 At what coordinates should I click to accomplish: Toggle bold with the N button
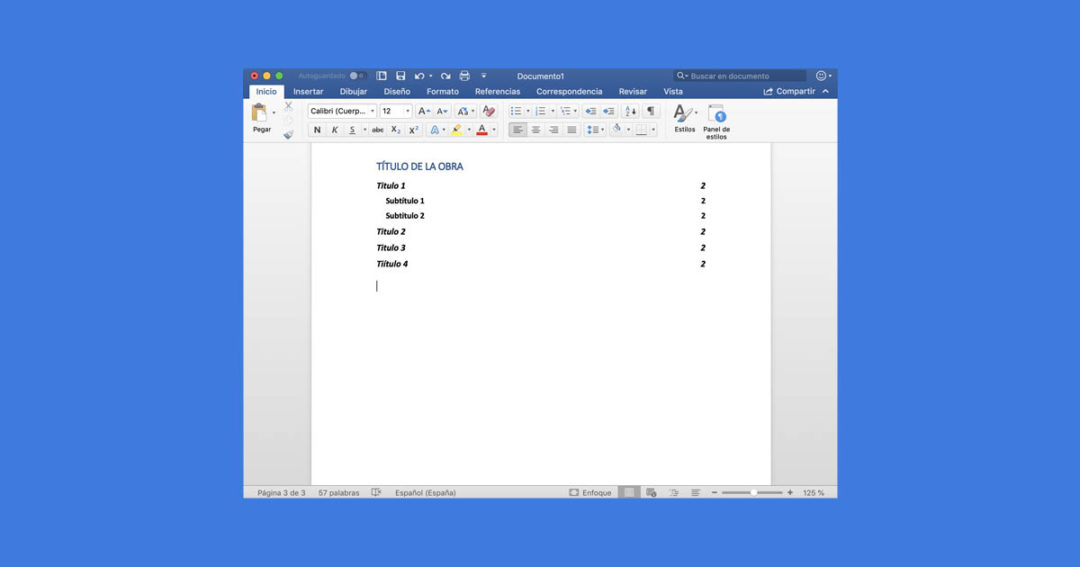click(x=317, y=130)
